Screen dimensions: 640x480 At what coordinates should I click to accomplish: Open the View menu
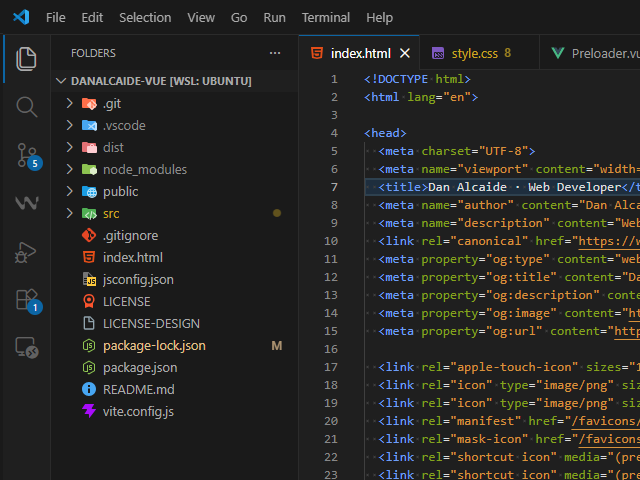[201, 18]
